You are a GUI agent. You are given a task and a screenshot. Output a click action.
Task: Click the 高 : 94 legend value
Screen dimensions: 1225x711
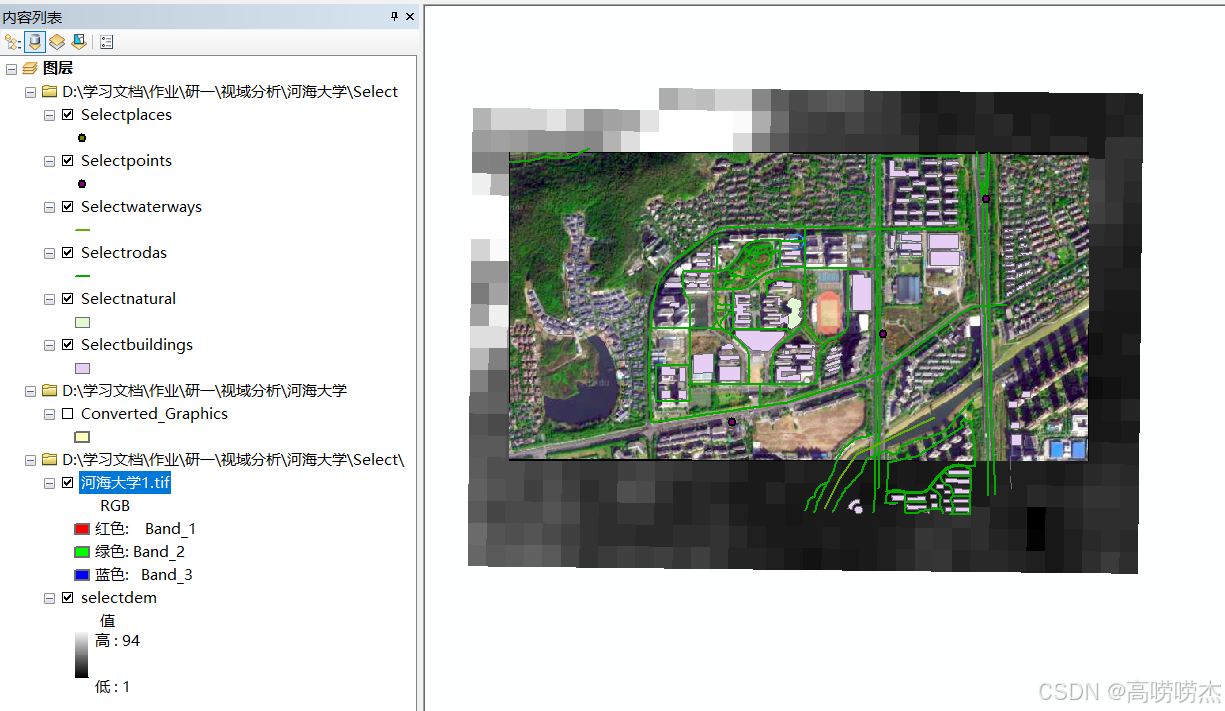click(117, 641)
